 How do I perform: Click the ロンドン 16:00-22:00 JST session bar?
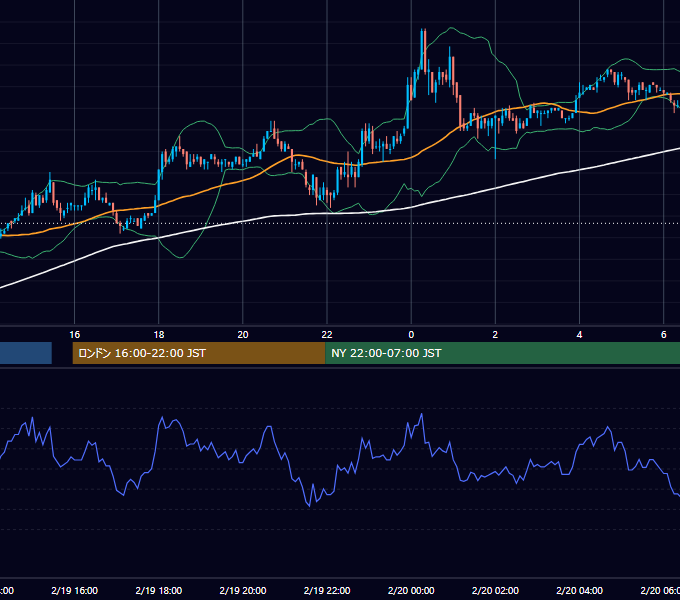coord(199,353)
